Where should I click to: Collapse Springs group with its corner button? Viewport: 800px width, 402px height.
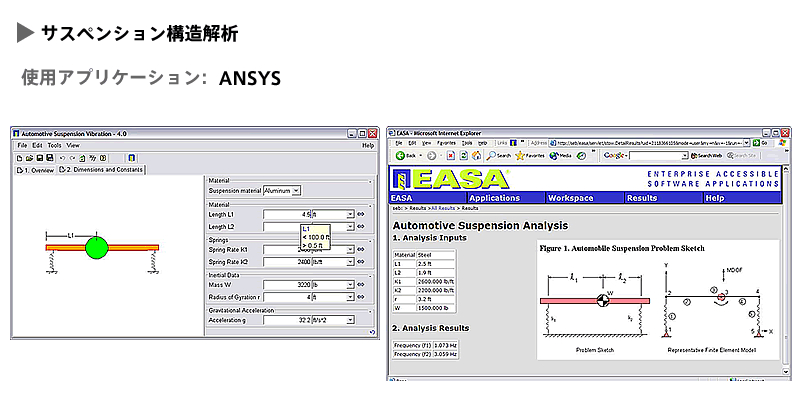[370, 240]
